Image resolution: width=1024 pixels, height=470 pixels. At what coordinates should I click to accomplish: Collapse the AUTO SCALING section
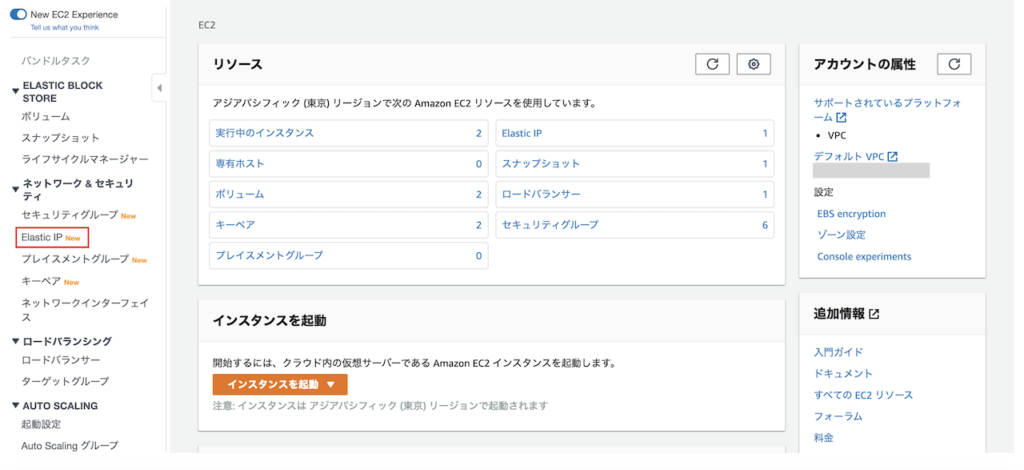[15, 406]
